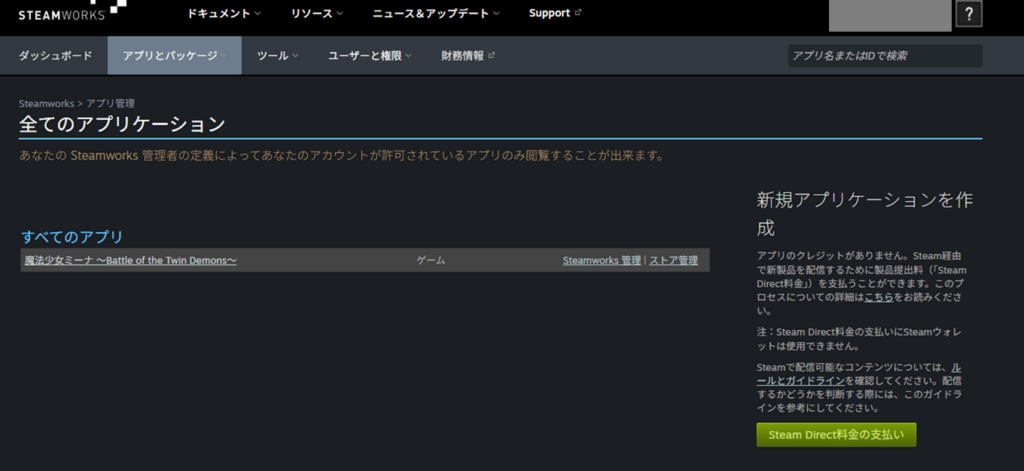Open アプリとパッケージ menu
1024x471 pixels.
[174, 56]
